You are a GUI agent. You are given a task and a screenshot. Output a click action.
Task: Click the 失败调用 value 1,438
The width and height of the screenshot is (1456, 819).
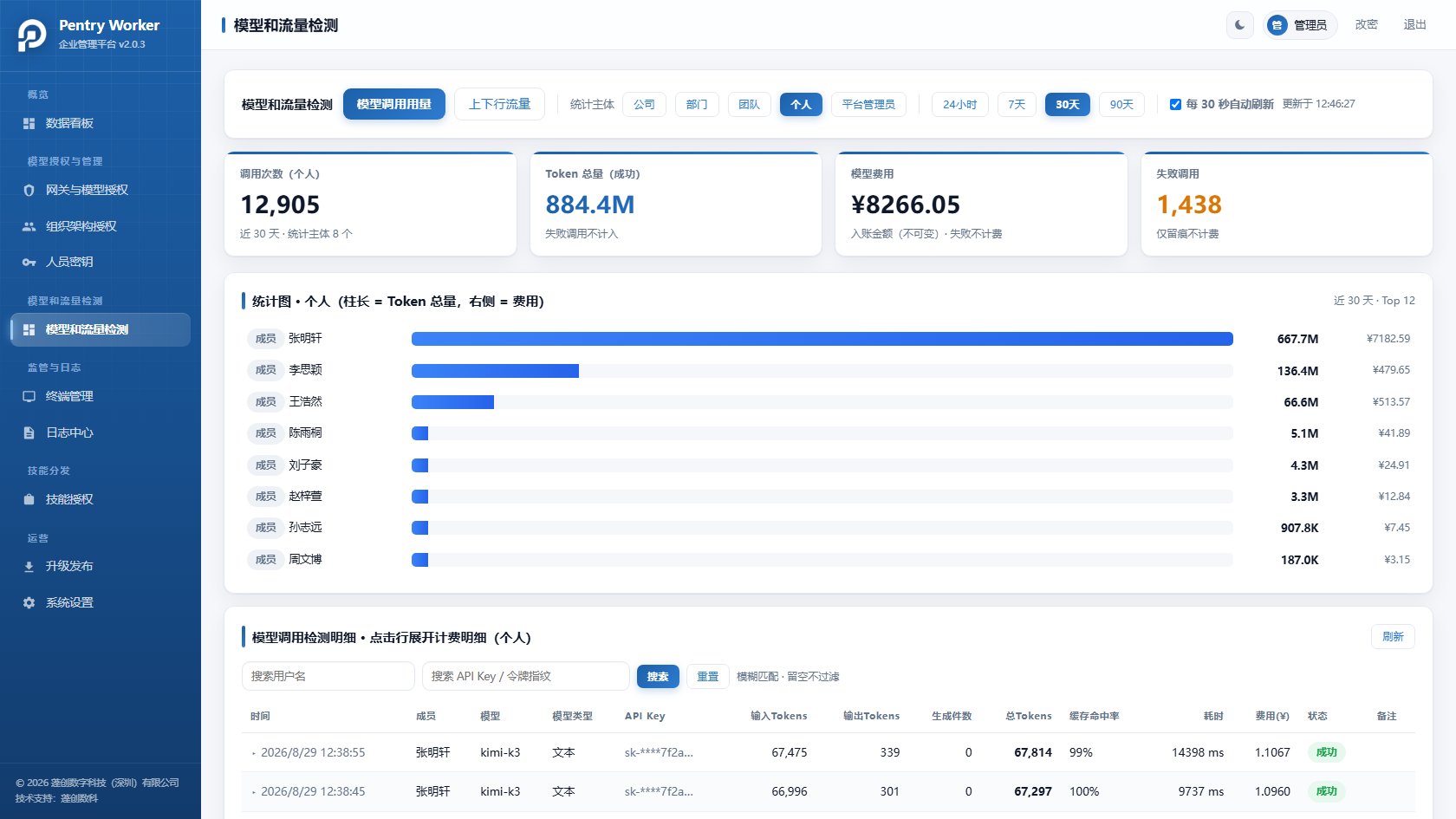(1189, 205)
